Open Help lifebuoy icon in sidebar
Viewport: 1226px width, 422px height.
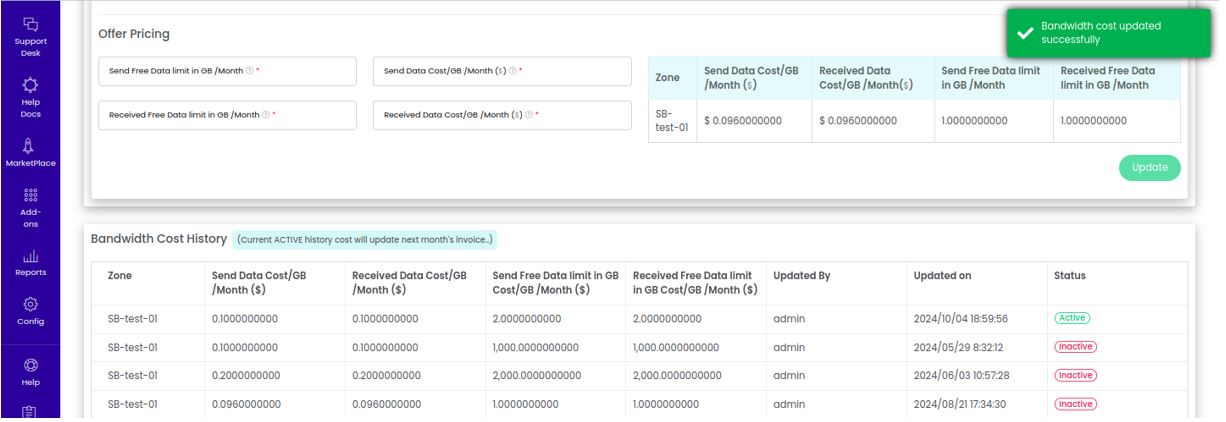pyautogui.click(x=30, y=366)
